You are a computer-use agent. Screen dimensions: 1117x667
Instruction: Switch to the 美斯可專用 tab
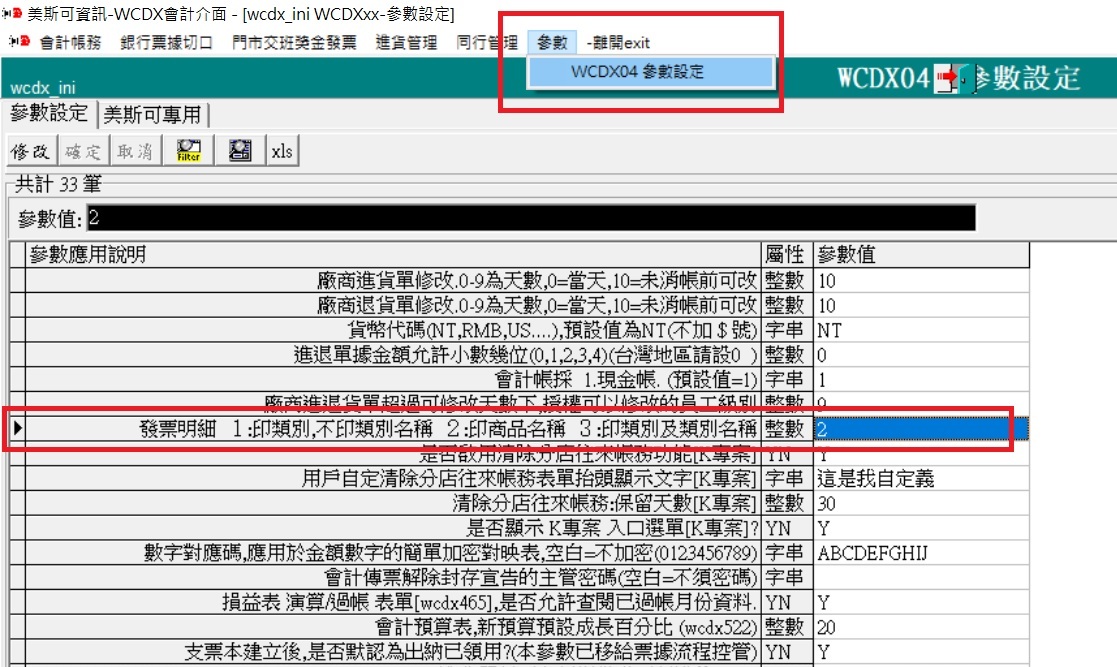[153, 114]
